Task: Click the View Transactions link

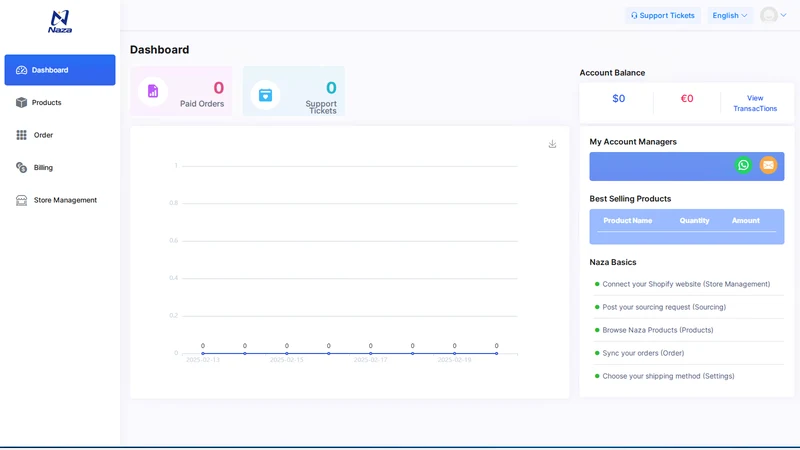Action: [x=755, y=103]
